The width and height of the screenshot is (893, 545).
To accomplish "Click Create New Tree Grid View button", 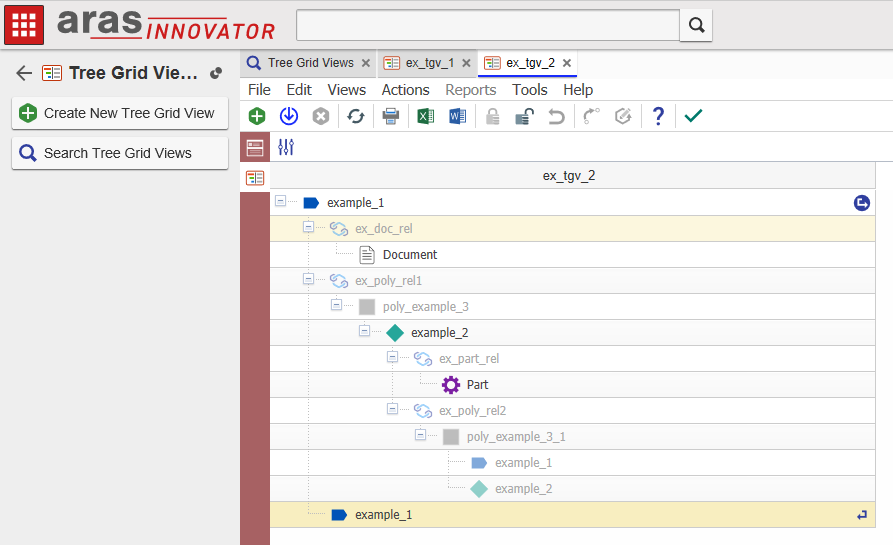I will [119, 113].
